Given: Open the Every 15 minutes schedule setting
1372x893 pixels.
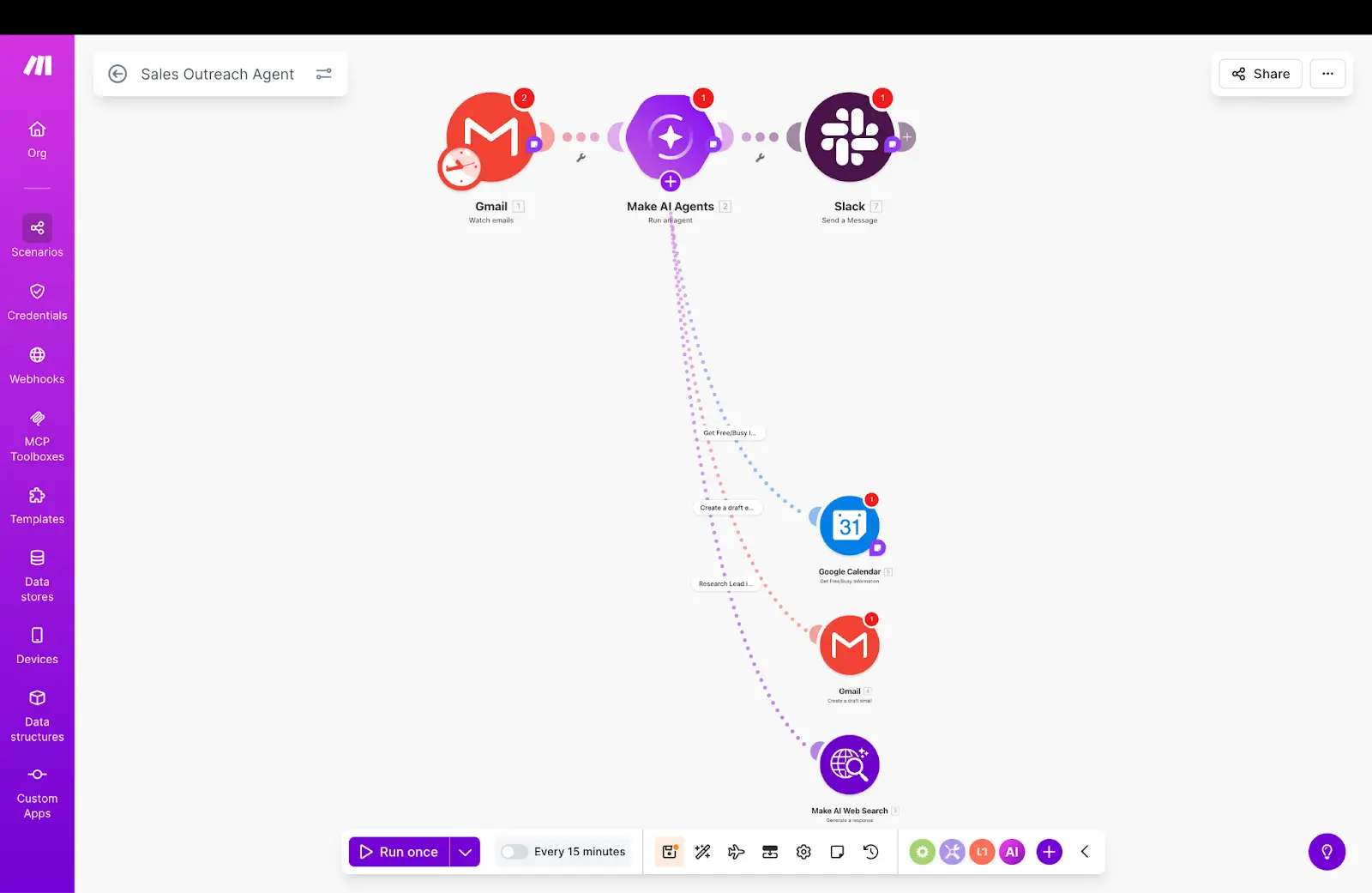Looking at the screenshot, I should pyautogui.click(x=580, y=852).
